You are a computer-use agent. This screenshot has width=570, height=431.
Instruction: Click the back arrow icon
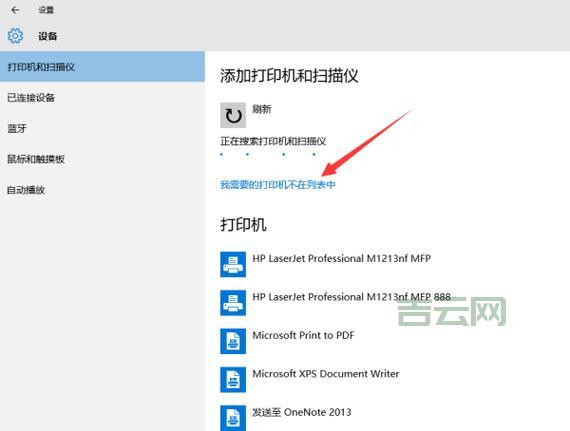(15, 10)
